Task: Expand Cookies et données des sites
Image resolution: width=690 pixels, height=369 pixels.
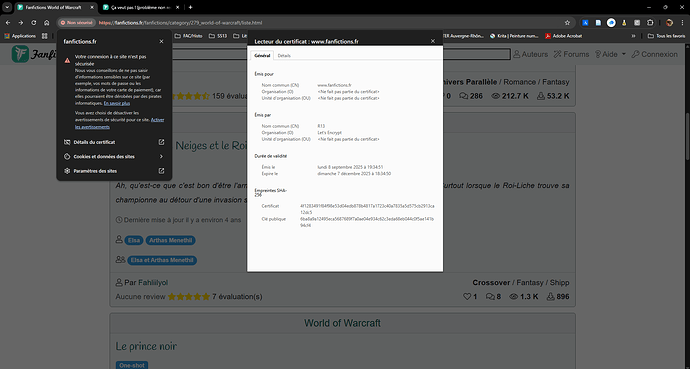Action: [114, 157]
